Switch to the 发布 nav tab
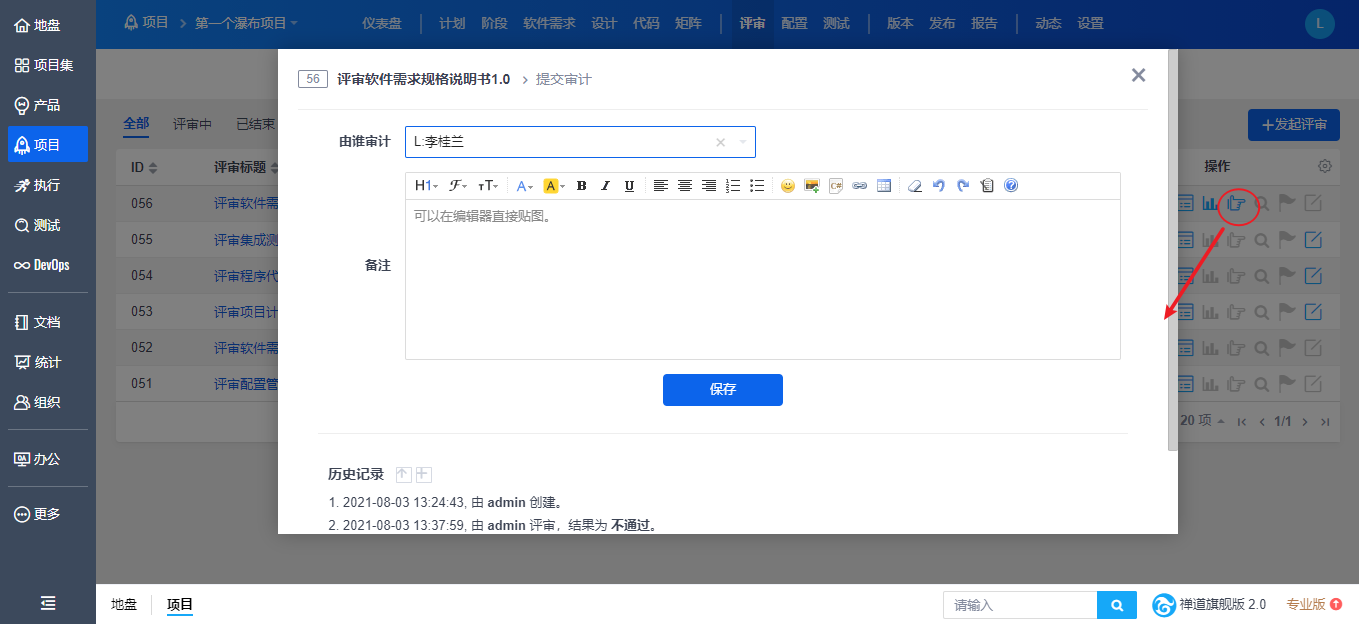This screenshot has height=624, width=1359. coord(942,23)
